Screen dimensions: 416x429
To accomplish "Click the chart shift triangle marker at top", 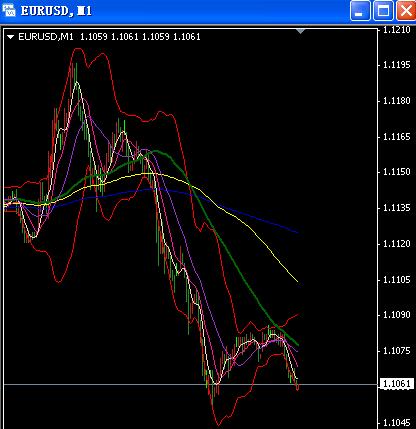I will click(301, 31).
